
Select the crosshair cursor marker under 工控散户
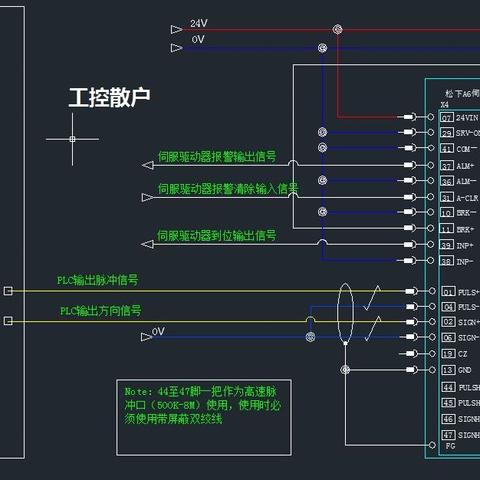pyautogui.click(x=72, y=139)
